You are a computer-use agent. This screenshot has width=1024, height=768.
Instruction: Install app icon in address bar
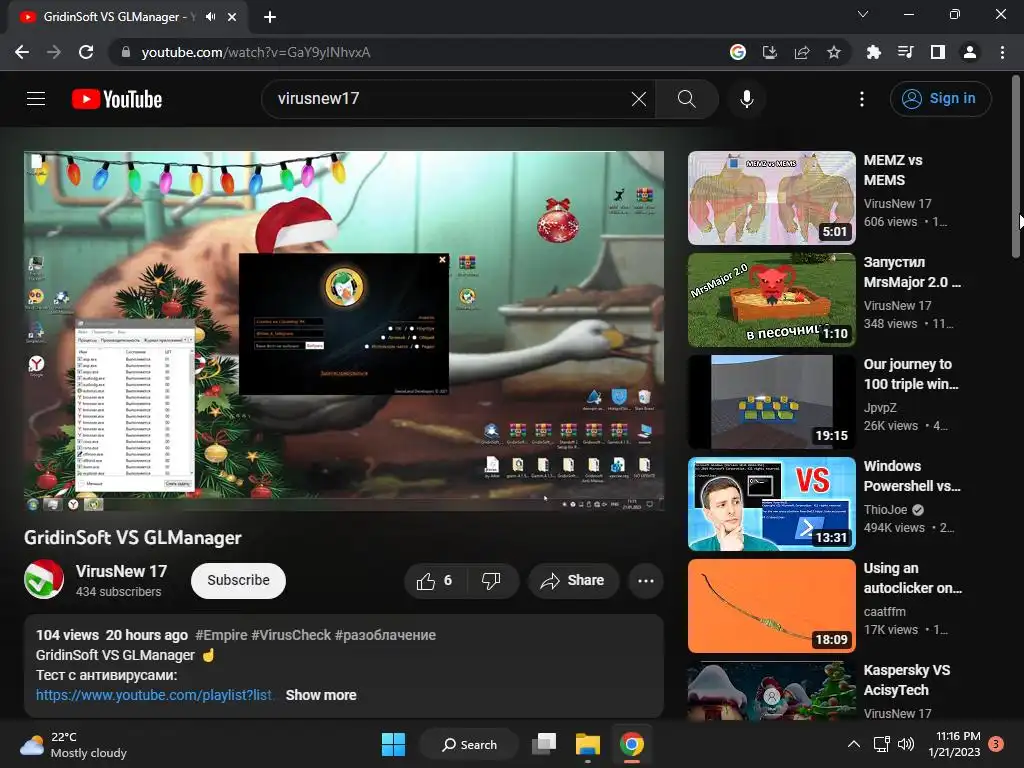tap(770, 52)
